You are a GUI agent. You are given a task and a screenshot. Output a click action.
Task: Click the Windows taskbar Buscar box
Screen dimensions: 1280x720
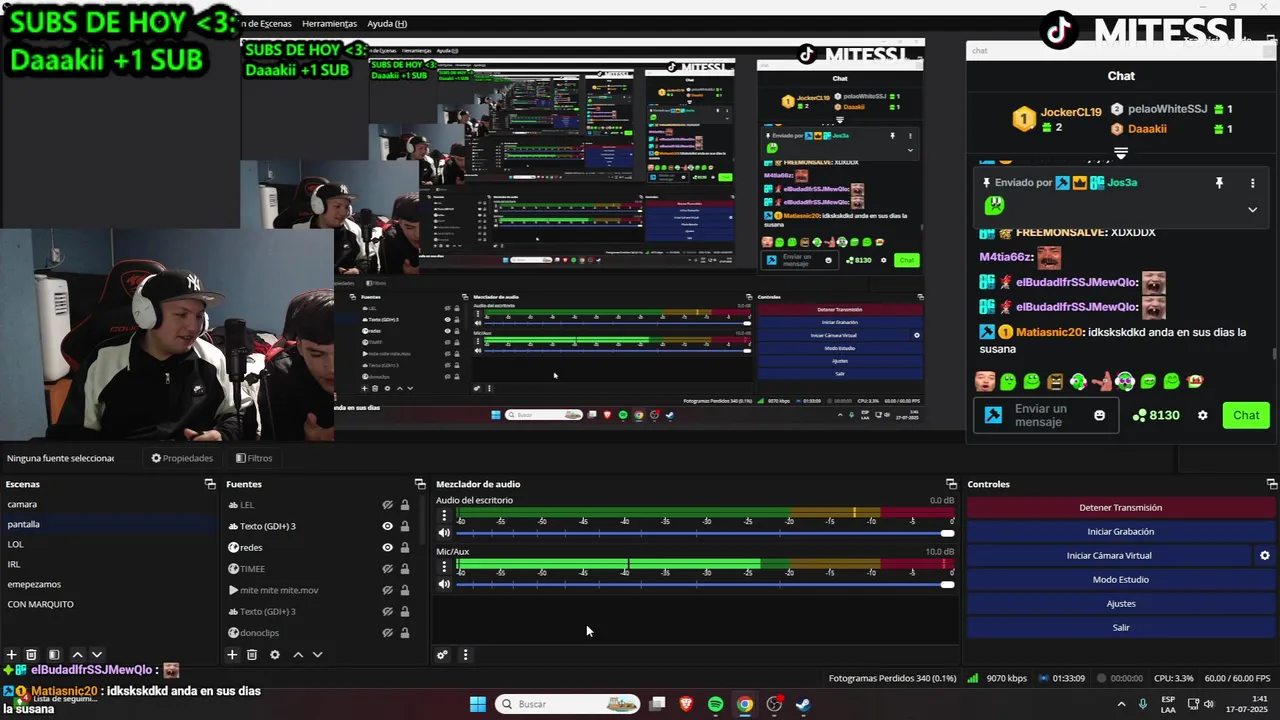point(568,704)
